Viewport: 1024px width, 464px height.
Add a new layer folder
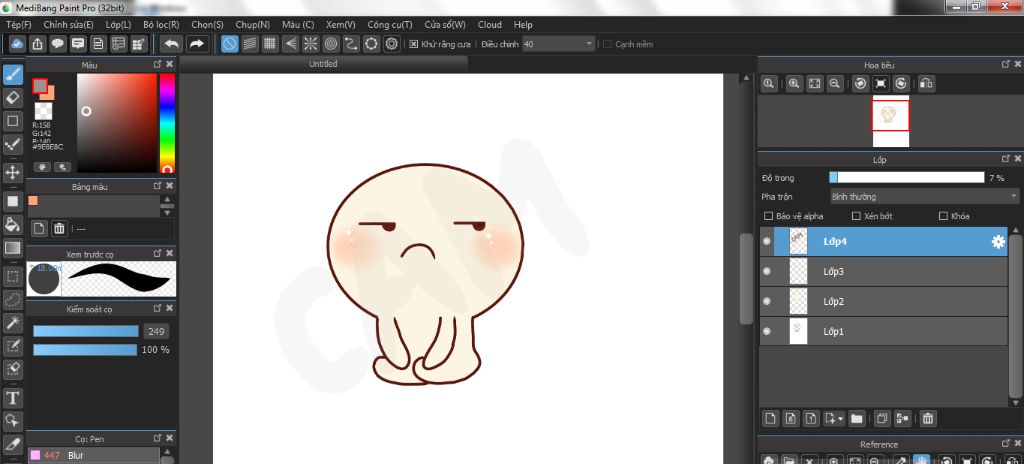point(856,418)
